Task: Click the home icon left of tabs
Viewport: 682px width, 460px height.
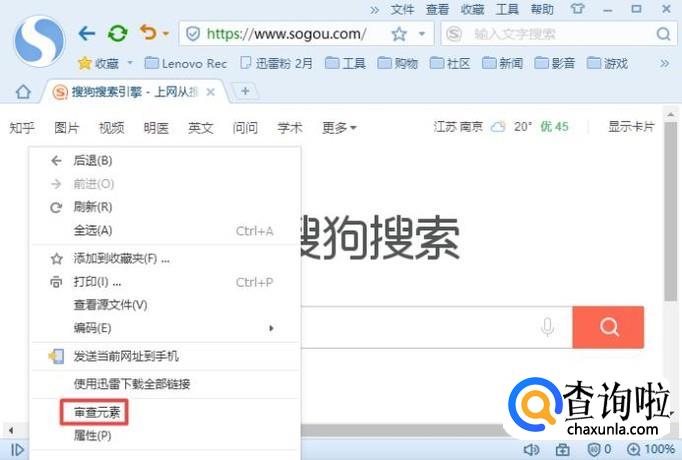Action: point(23,92)
